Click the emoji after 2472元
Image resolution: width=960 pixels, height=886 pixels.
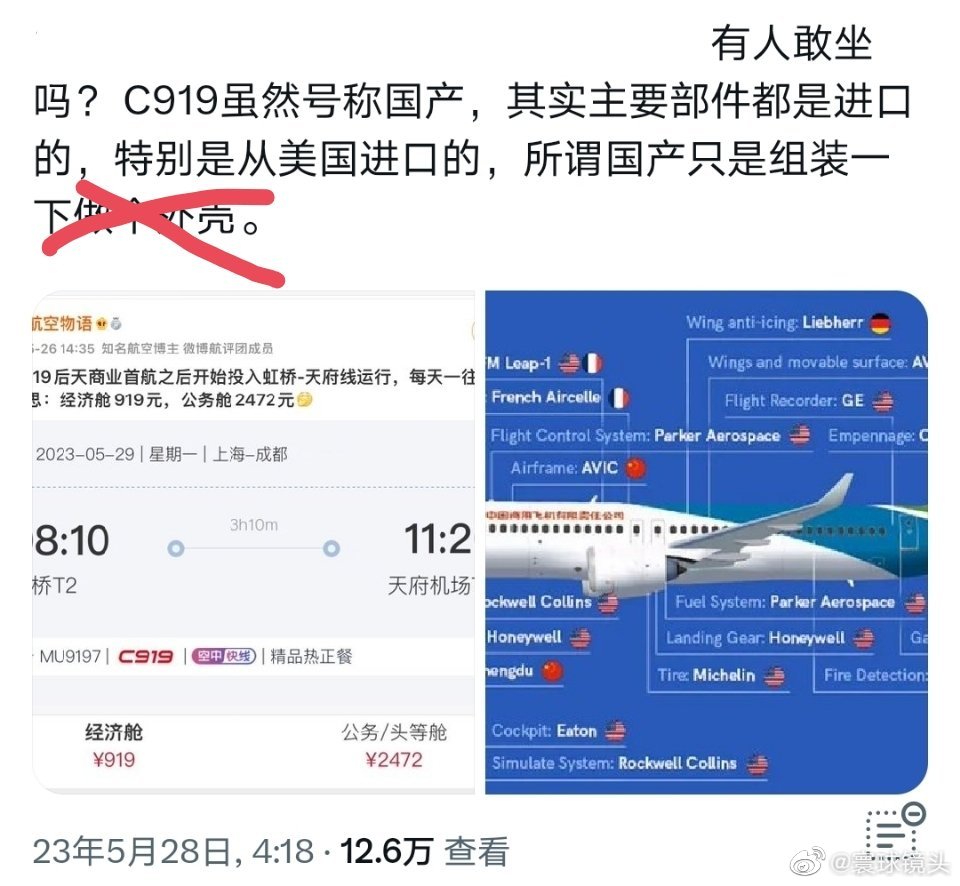pyautogui.click(x=304, y=400)
